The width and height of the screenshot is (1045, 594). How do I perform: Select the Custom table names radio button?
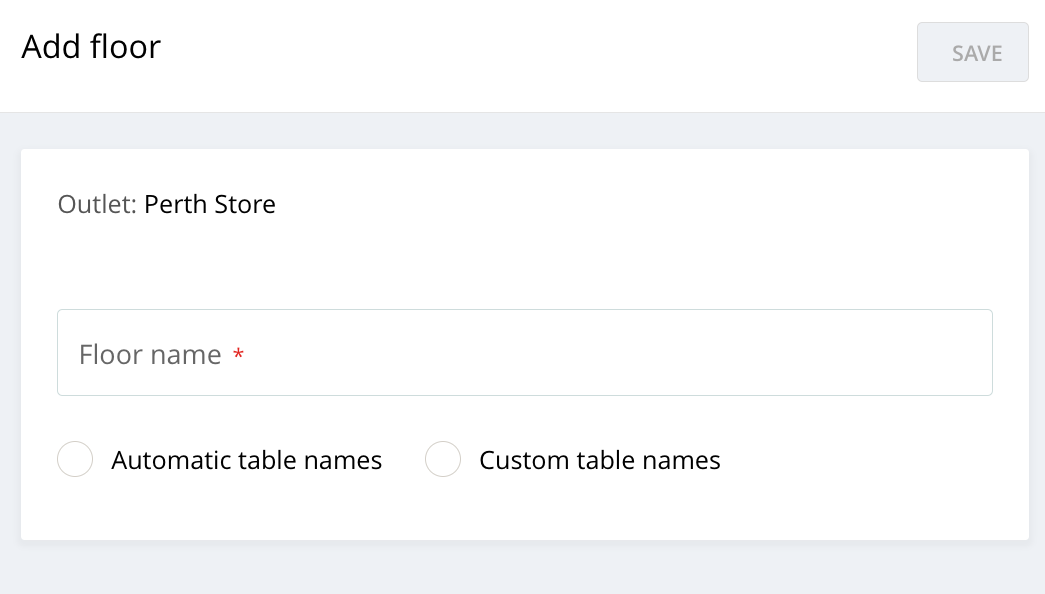(443, 459)
